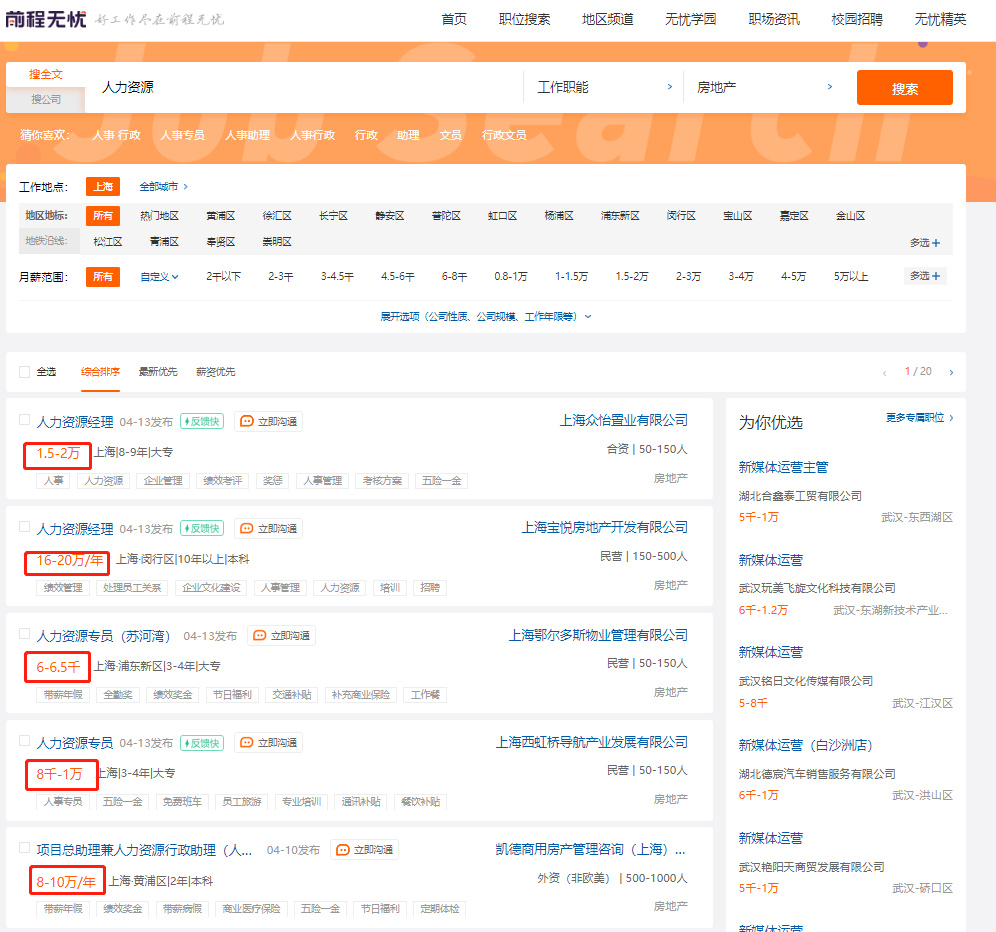Open recommended job 新媒体运营主管

click(x=783, y=468)
